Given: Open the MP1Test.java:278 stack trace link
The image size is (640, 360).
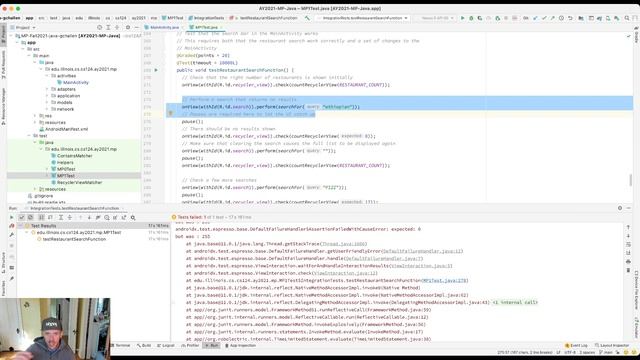Looking at the screenshot, I should click(444, 280).
